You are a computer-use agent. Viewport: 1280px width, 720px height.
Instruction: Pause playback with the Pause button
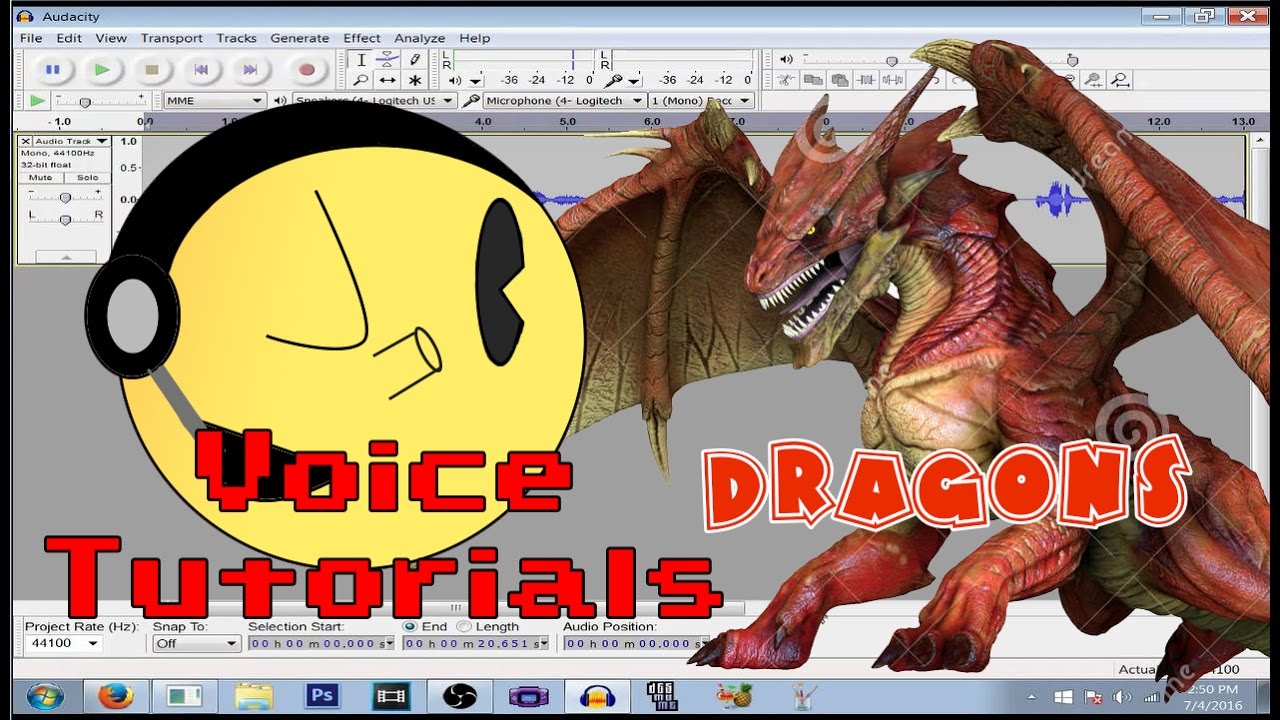point(53,70)
